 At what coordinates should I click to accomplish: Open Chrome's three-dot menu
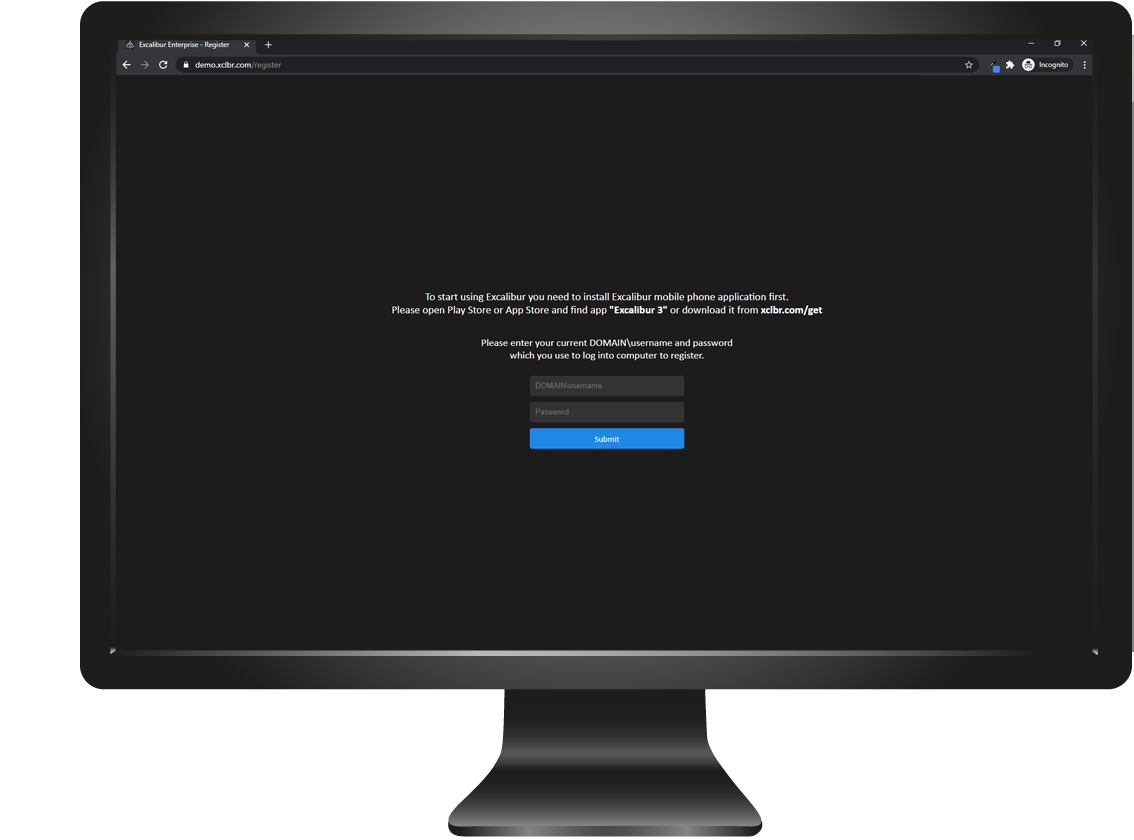1084,65
